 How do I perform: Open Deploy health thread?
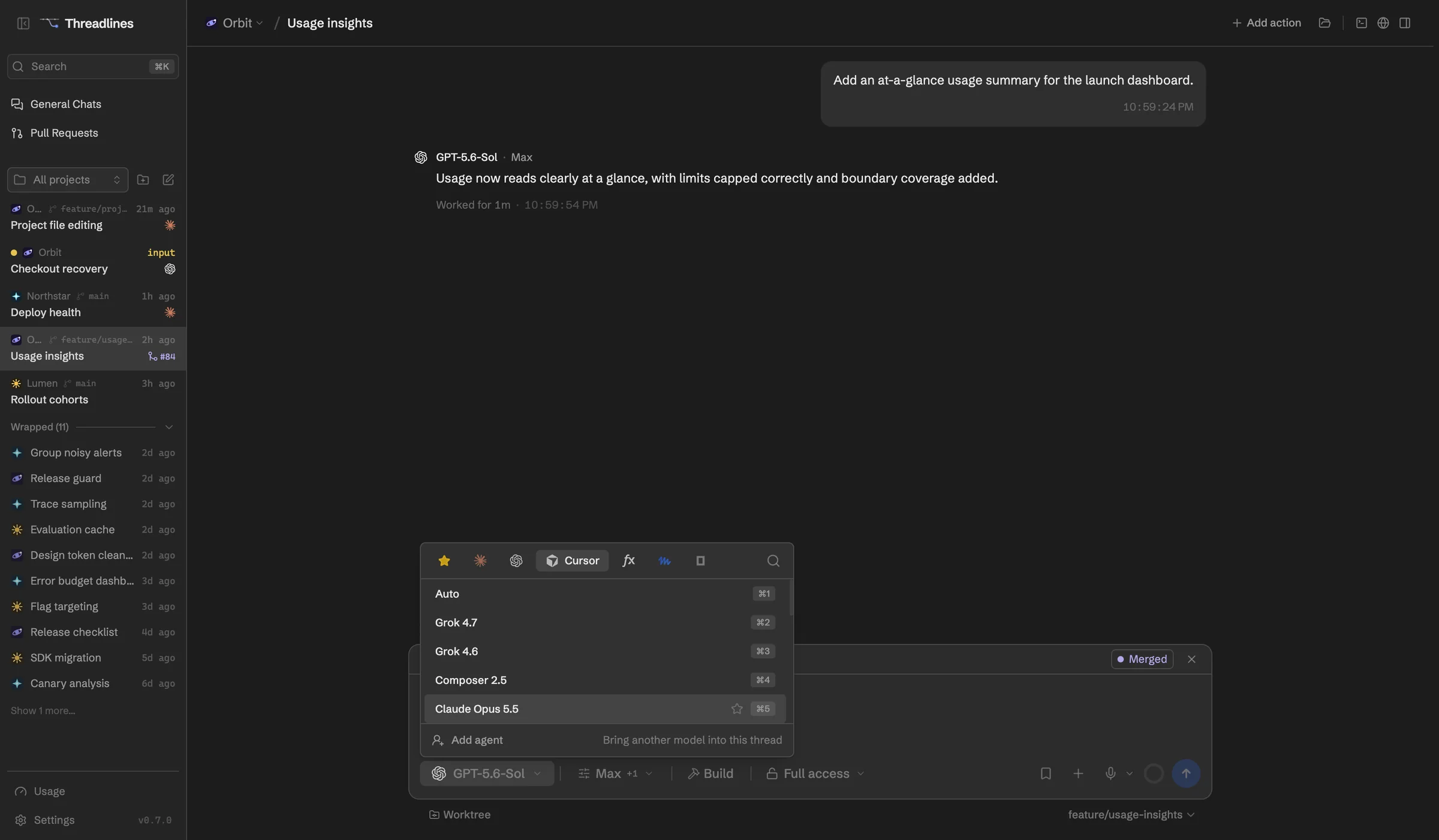93,305
